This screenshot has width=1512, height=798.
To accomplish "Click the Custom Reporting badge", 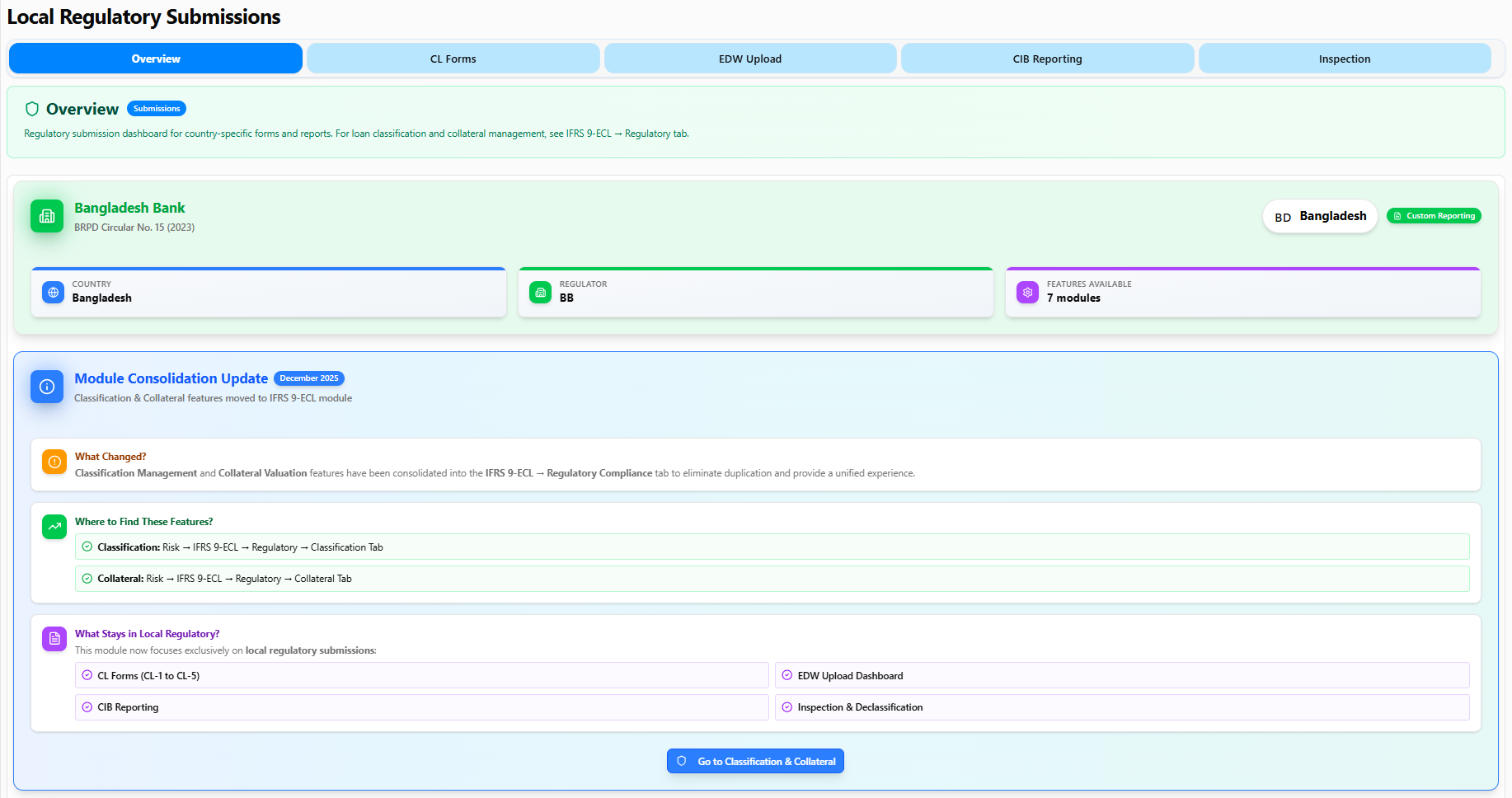I will 1434,216.
